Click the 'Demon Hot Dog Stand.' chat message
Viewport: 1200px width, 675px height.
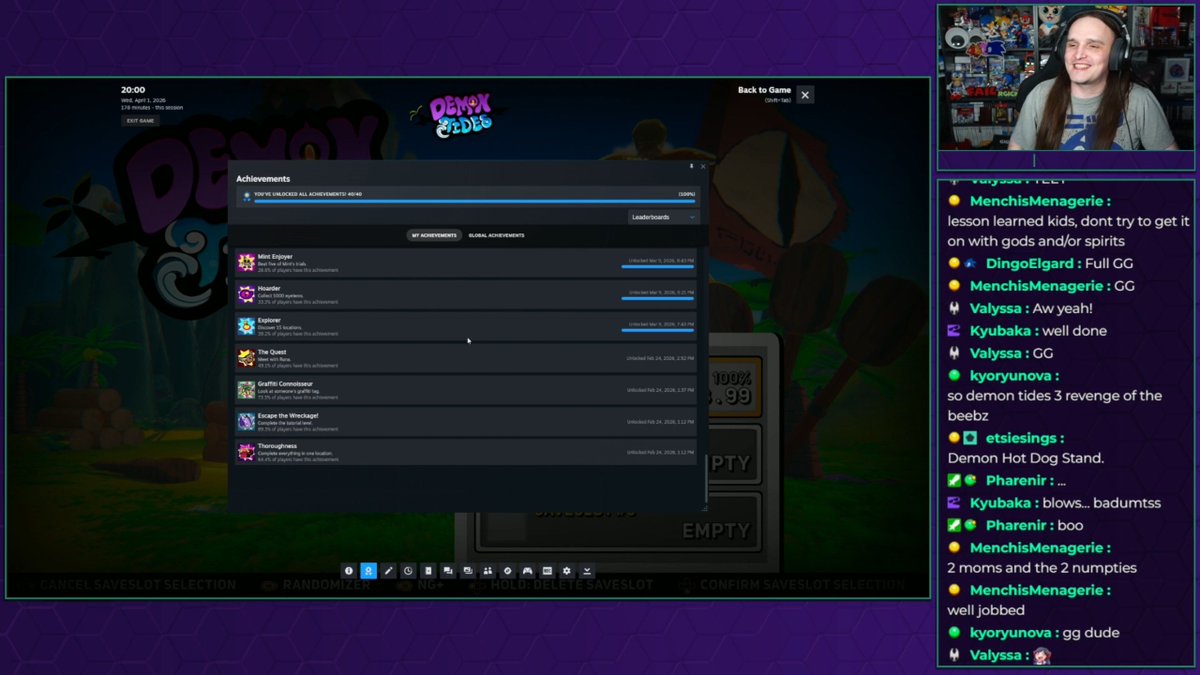pos(1025,458)
